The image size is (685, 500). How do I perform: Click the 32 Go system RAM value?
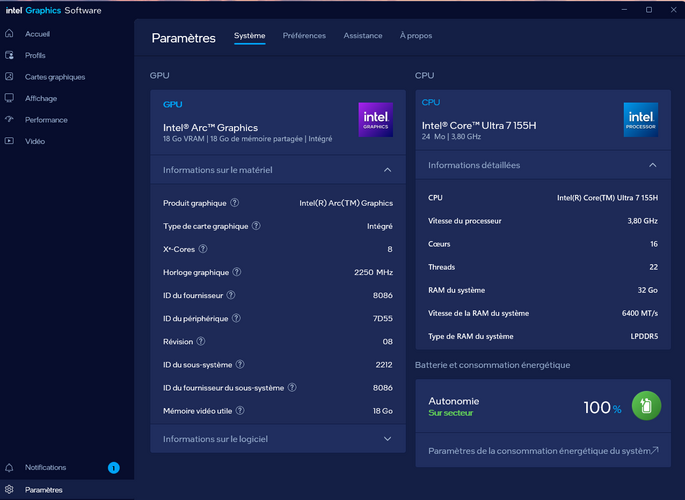pyautogui.click(x=647, y=290)
